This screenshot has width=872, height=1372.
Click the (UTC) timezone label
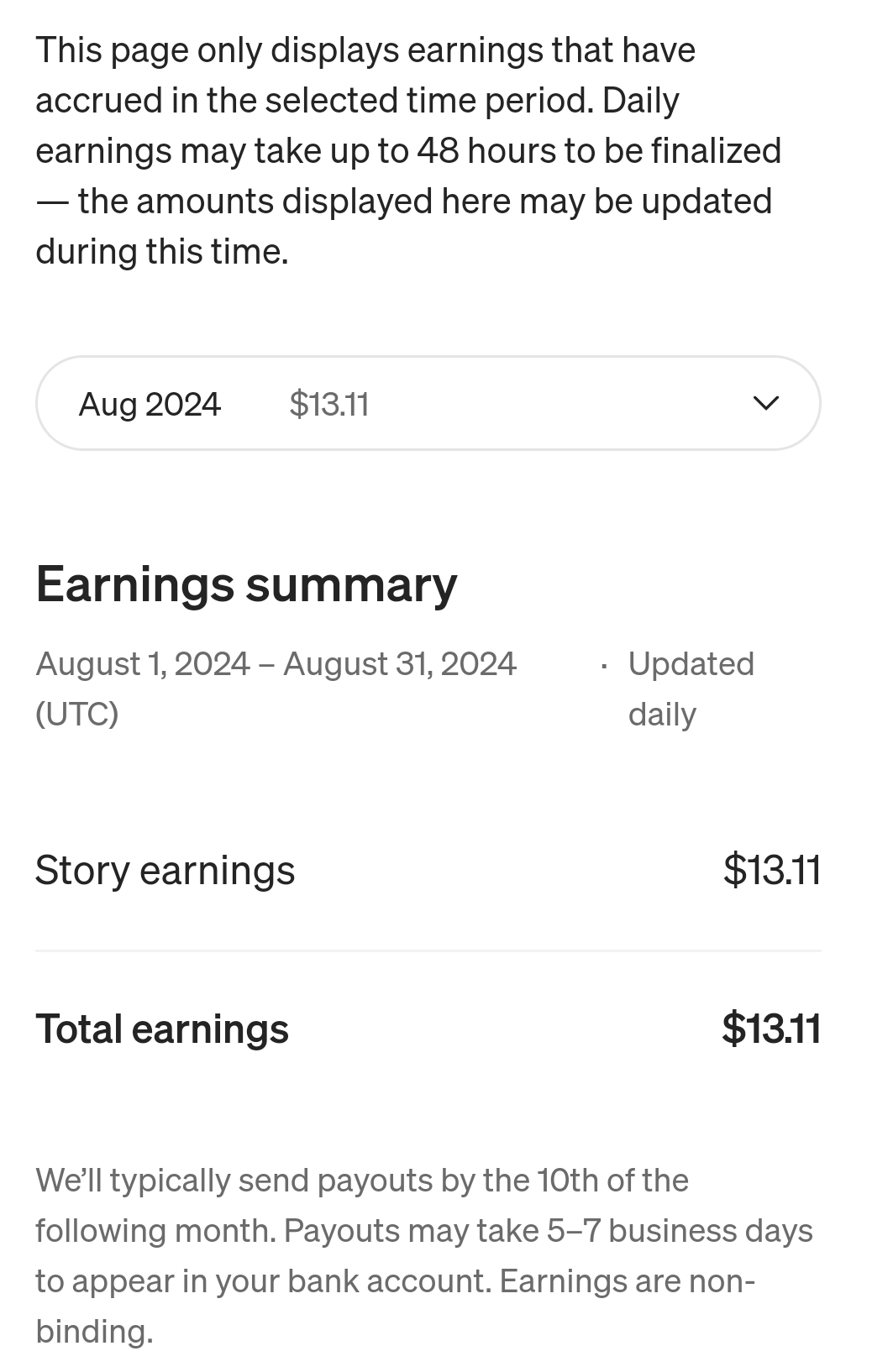point(77,715)
